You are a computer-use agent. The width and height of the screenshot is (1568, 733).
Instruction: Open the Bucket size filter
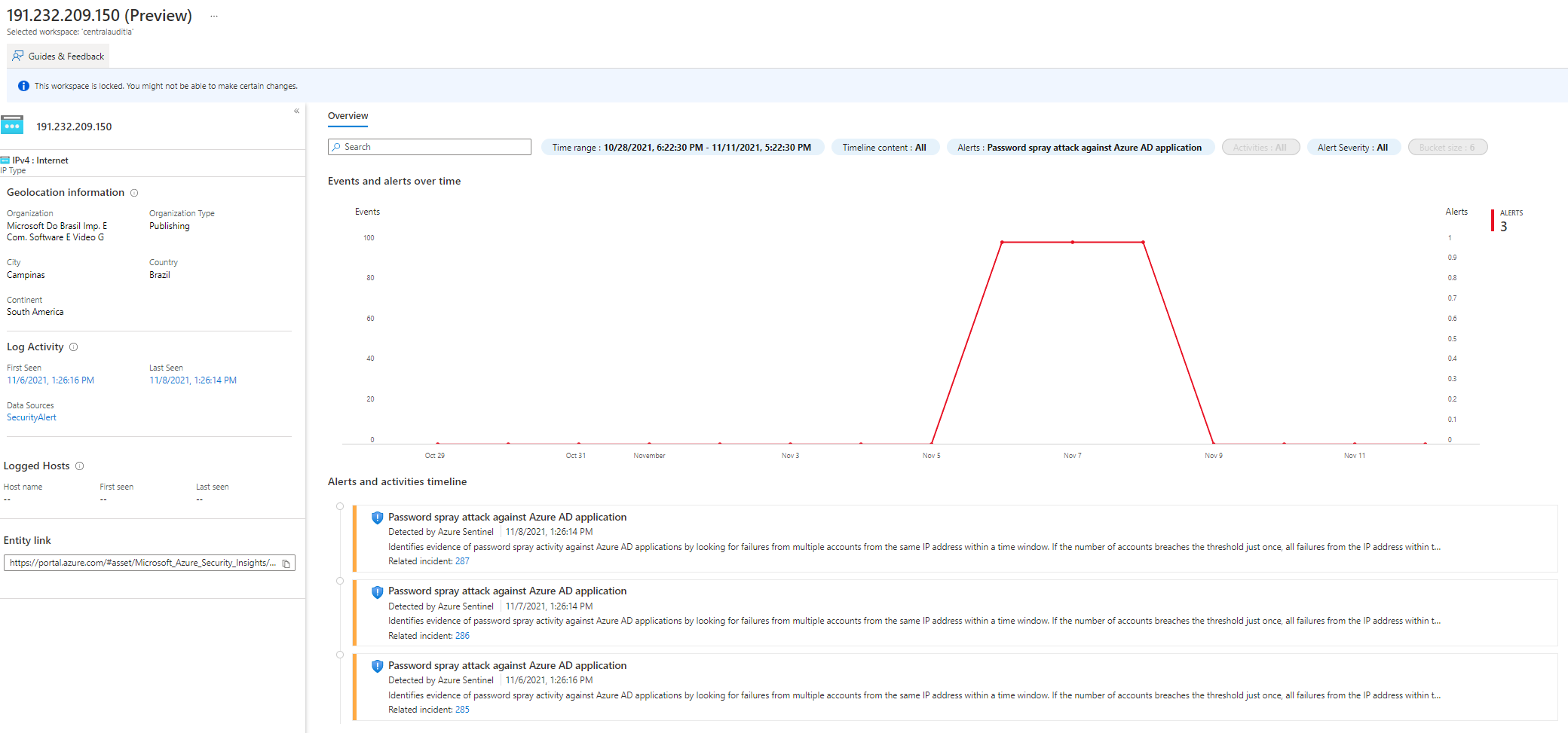[1447, 148]
